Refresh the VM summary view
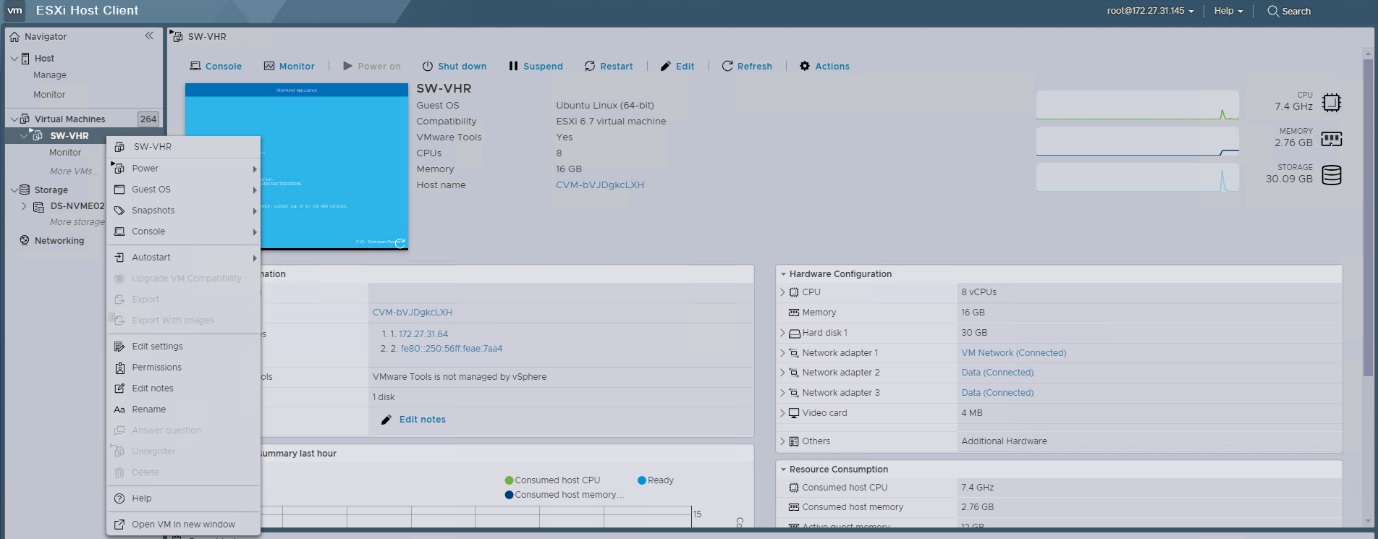1378x539 pixels. click(747, 66)
